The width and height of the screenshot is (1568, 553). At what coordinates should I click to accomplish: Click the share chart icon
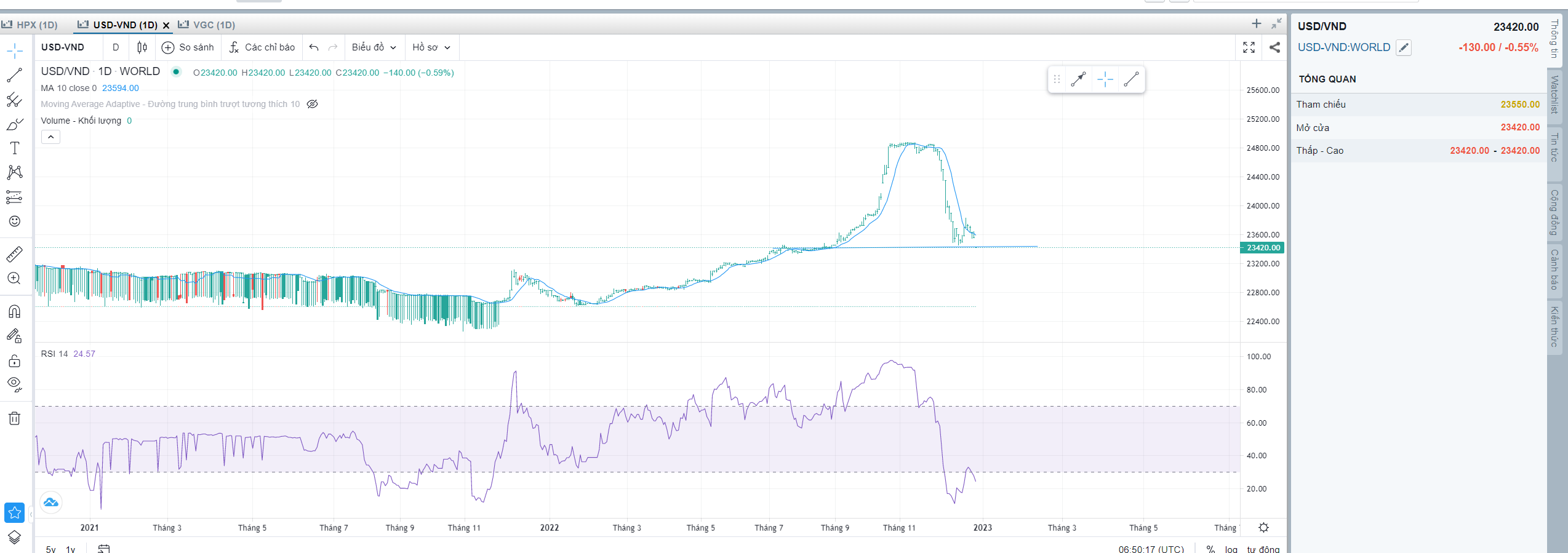1274,47
